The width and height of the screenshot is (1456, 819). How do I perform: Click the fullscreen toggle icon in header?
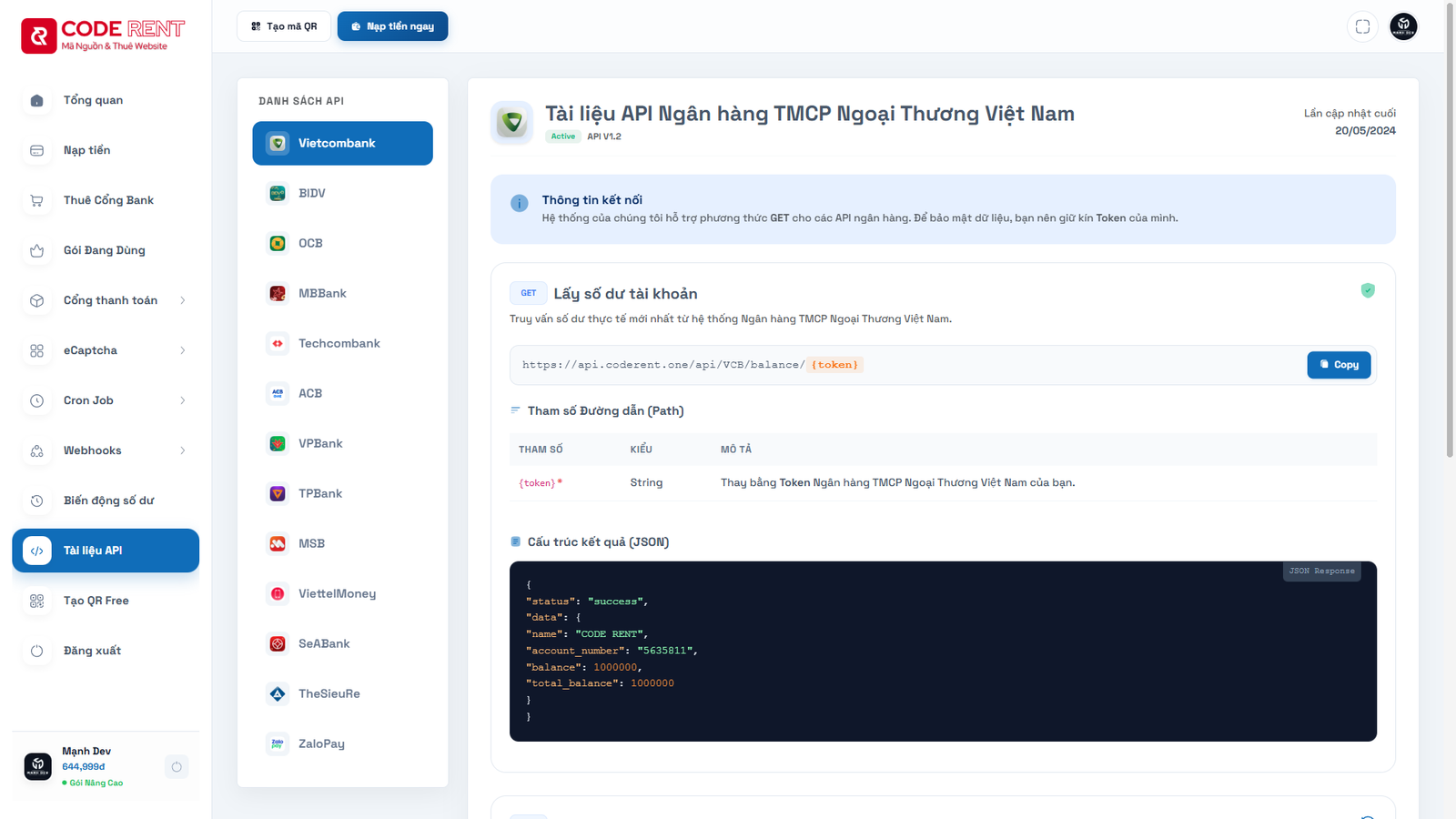point(1362,26)
